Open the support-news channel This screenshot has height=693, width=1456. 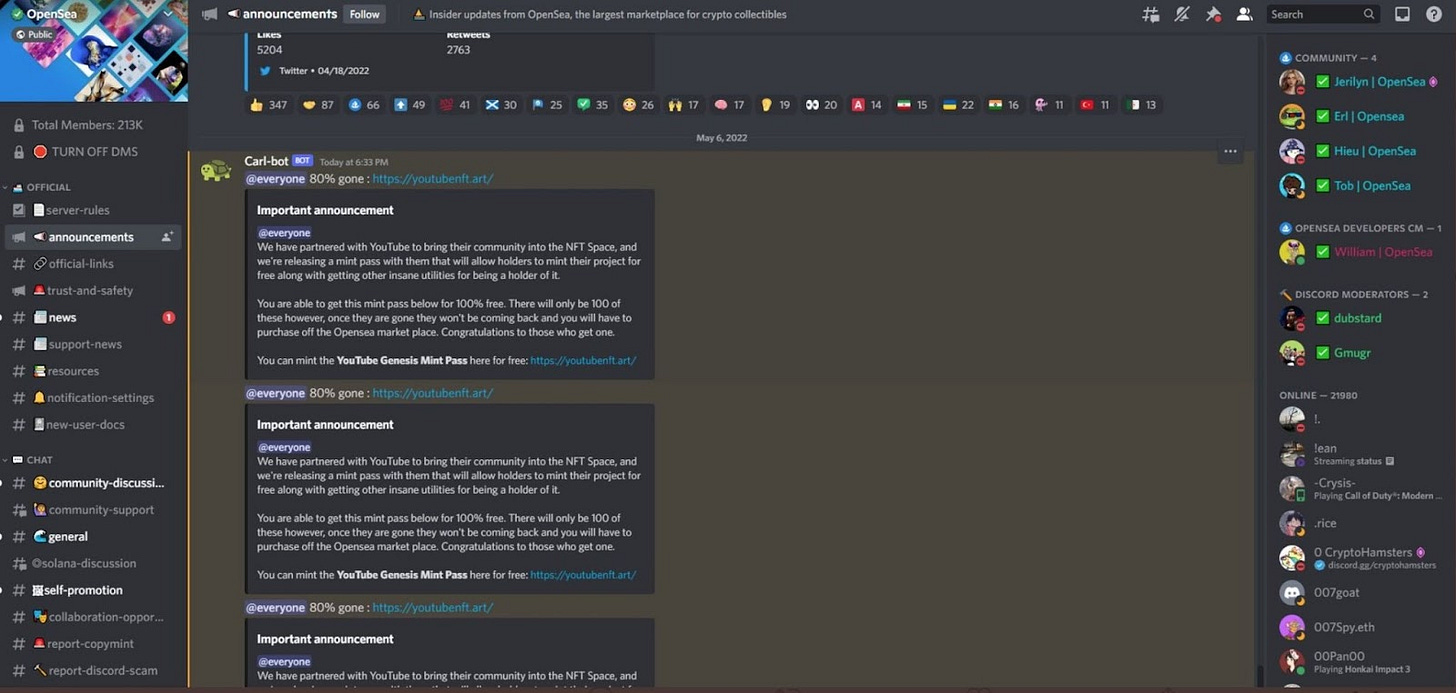click(93, 344)
